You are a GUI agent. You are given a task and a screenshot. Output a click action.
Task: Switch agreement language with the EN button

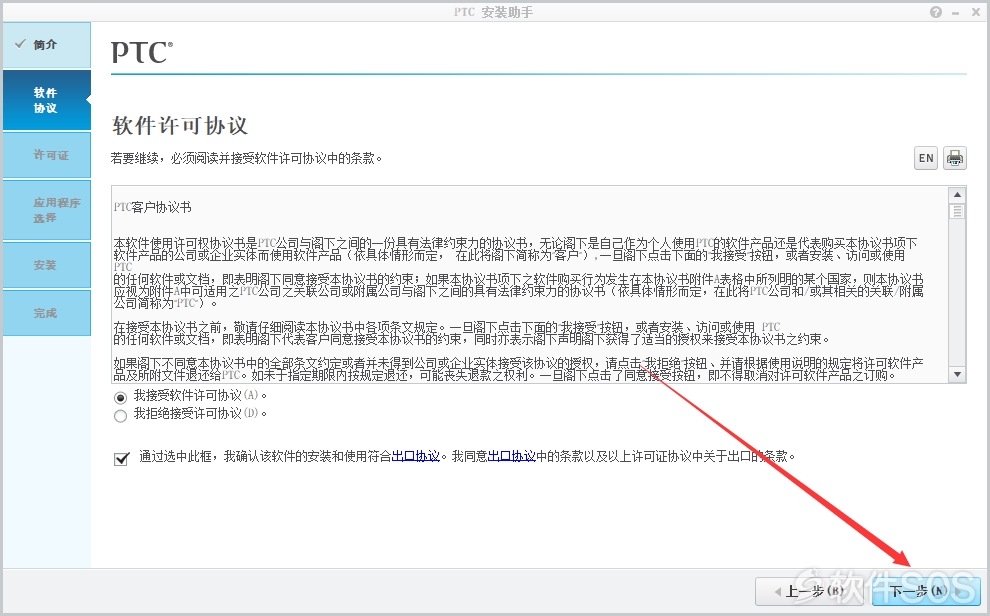pos(926,158)
